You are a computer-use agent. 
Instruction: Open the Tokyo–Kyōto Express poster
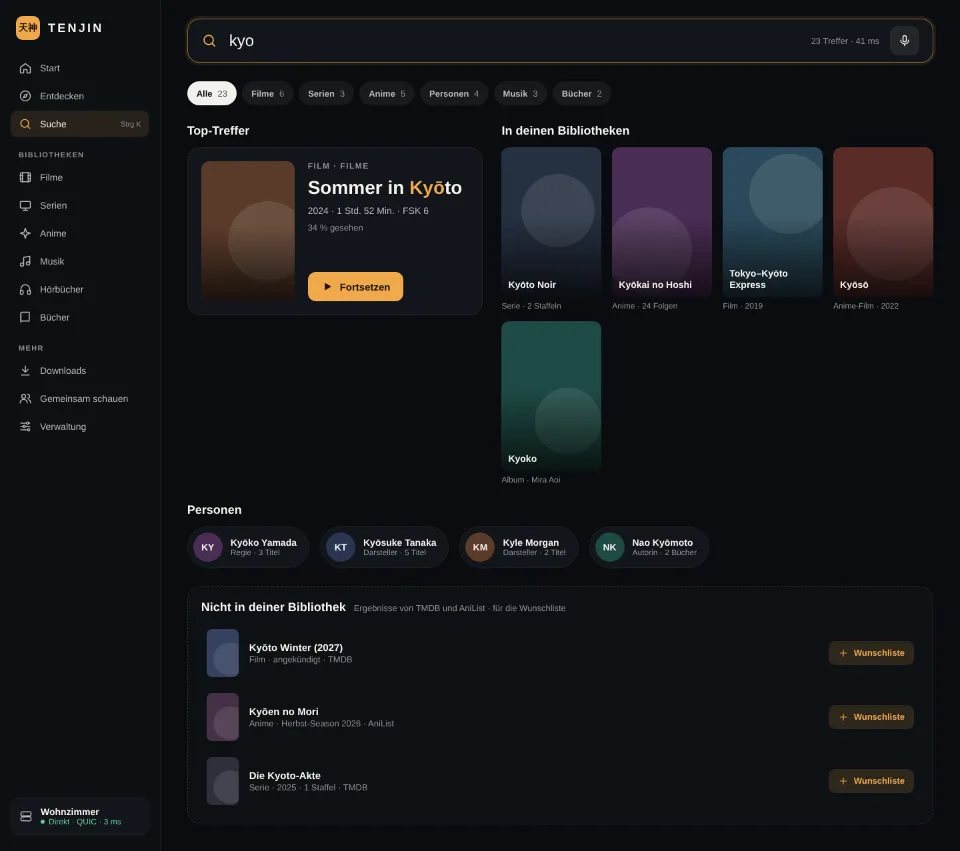coord(773,222)
